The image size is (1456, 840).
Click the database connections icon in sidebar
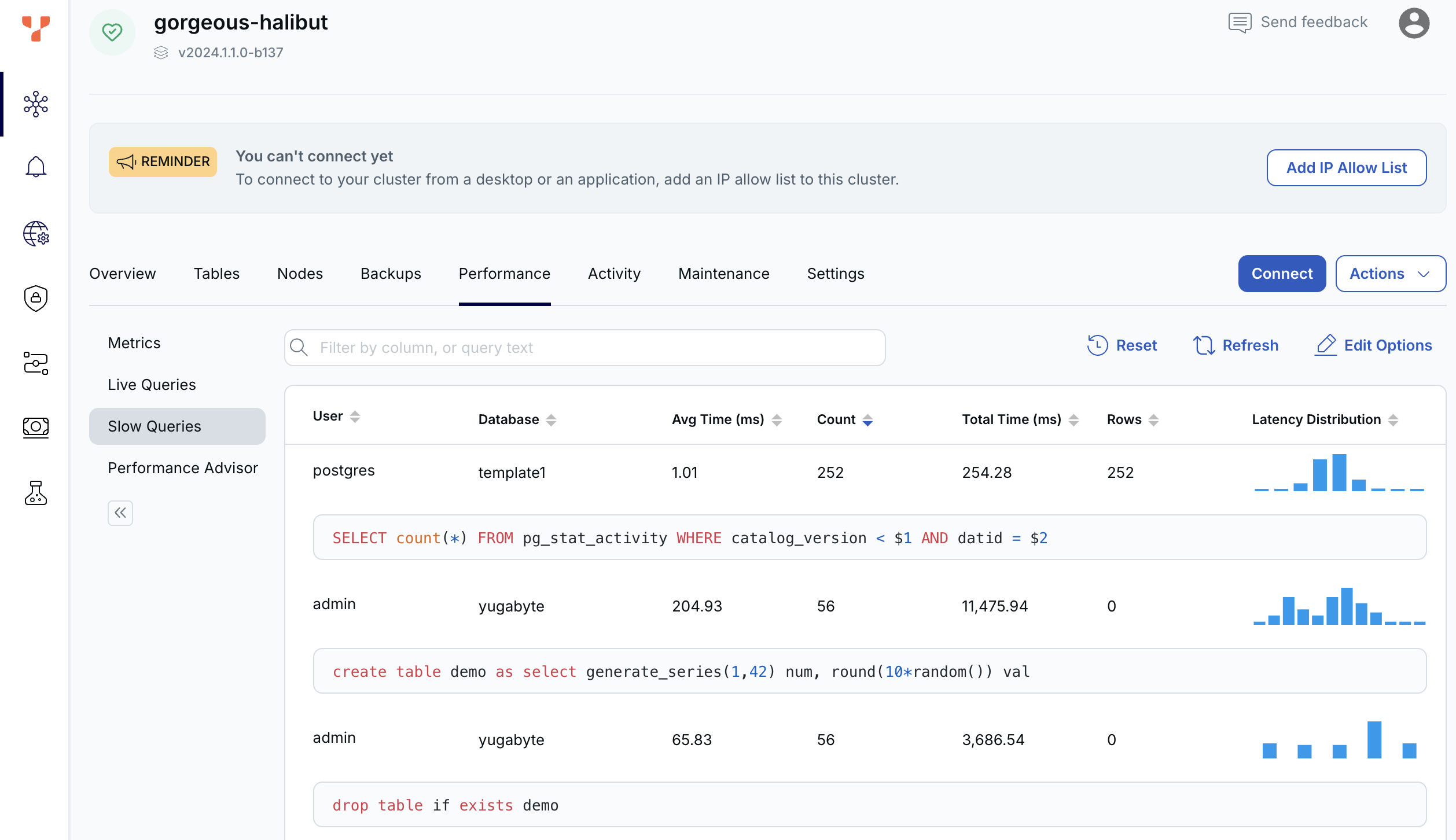35,363
